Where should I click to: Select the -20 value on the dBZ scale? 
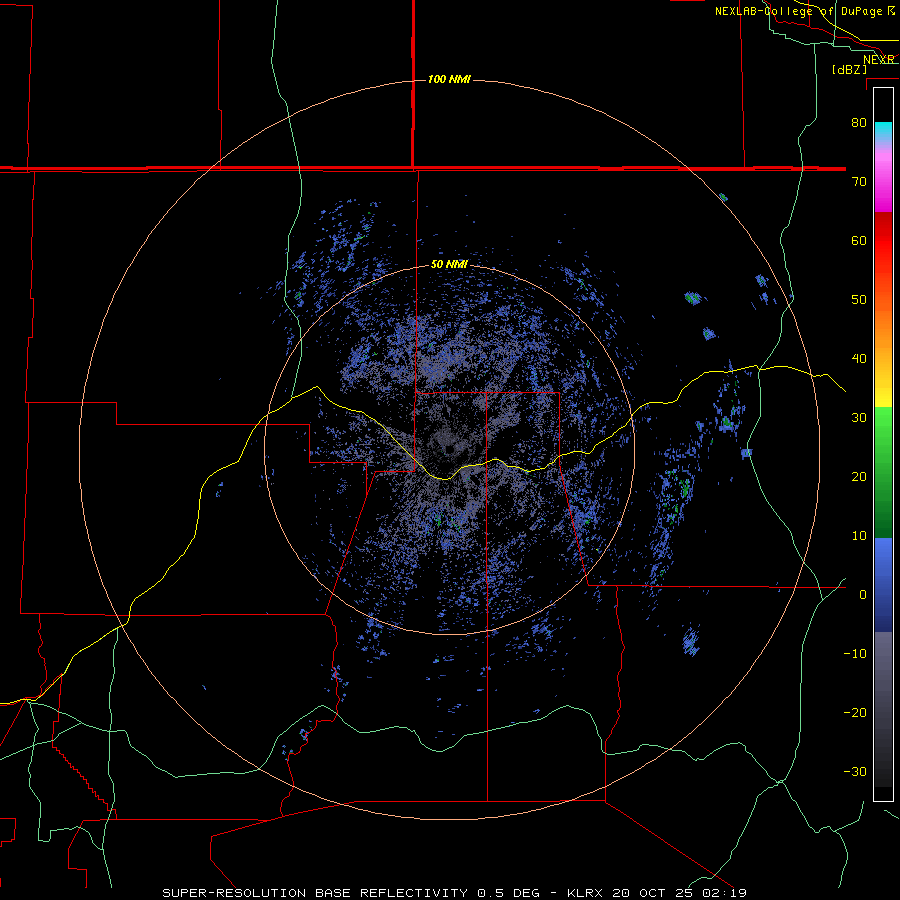point(855,712)
